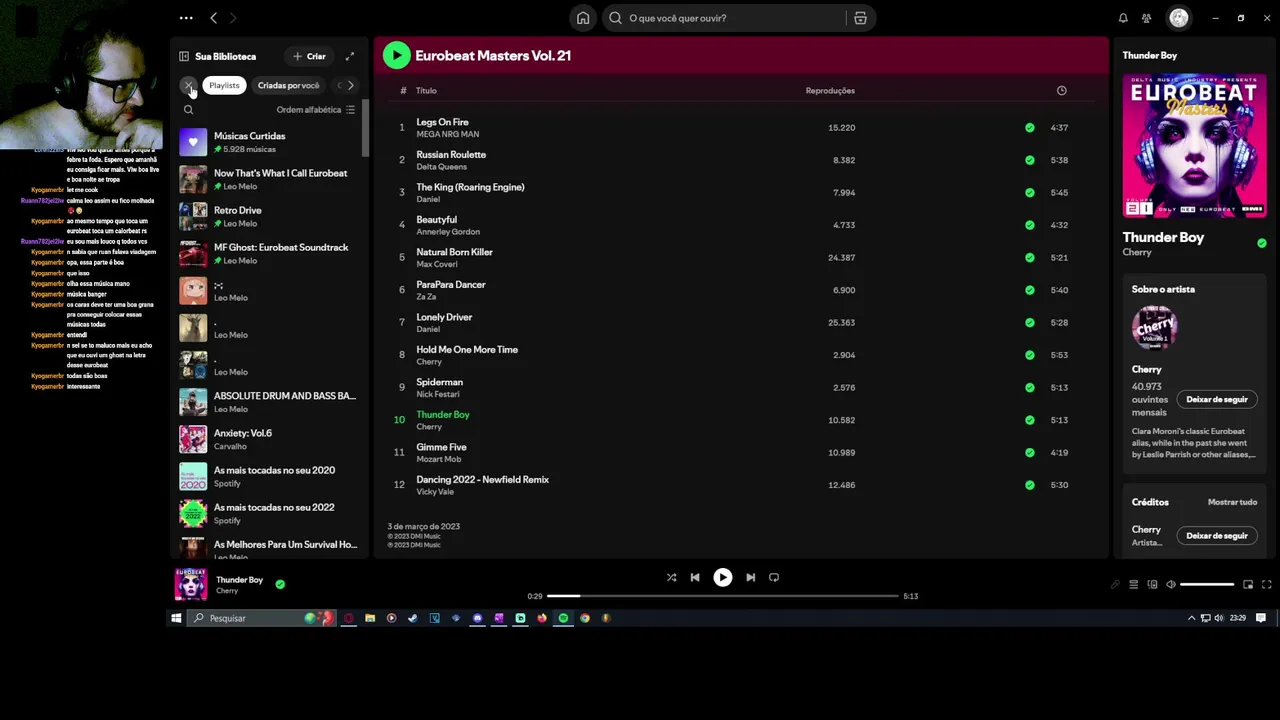Mute with the volume speaker icon
The width and height of the screenshot is (1280, 720).
coord(1171,585)
